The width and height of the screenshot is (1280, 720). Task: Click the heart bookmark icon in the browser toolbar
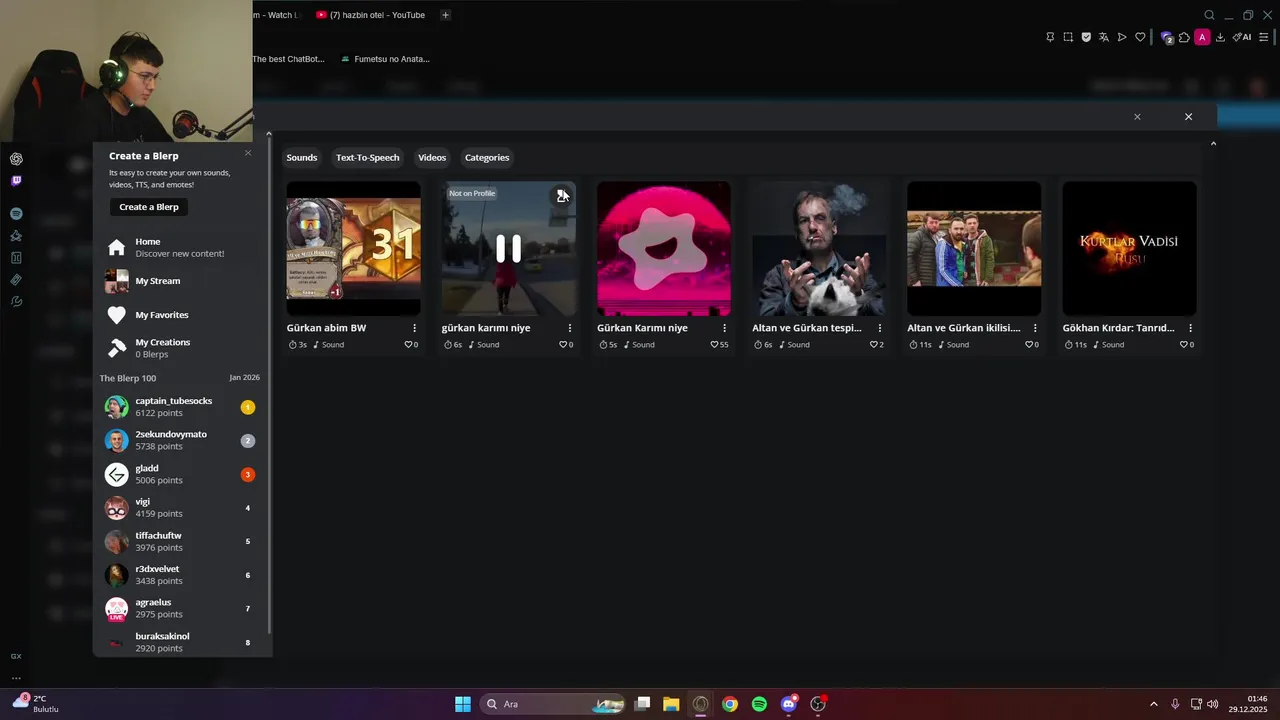click(1140, 37)
